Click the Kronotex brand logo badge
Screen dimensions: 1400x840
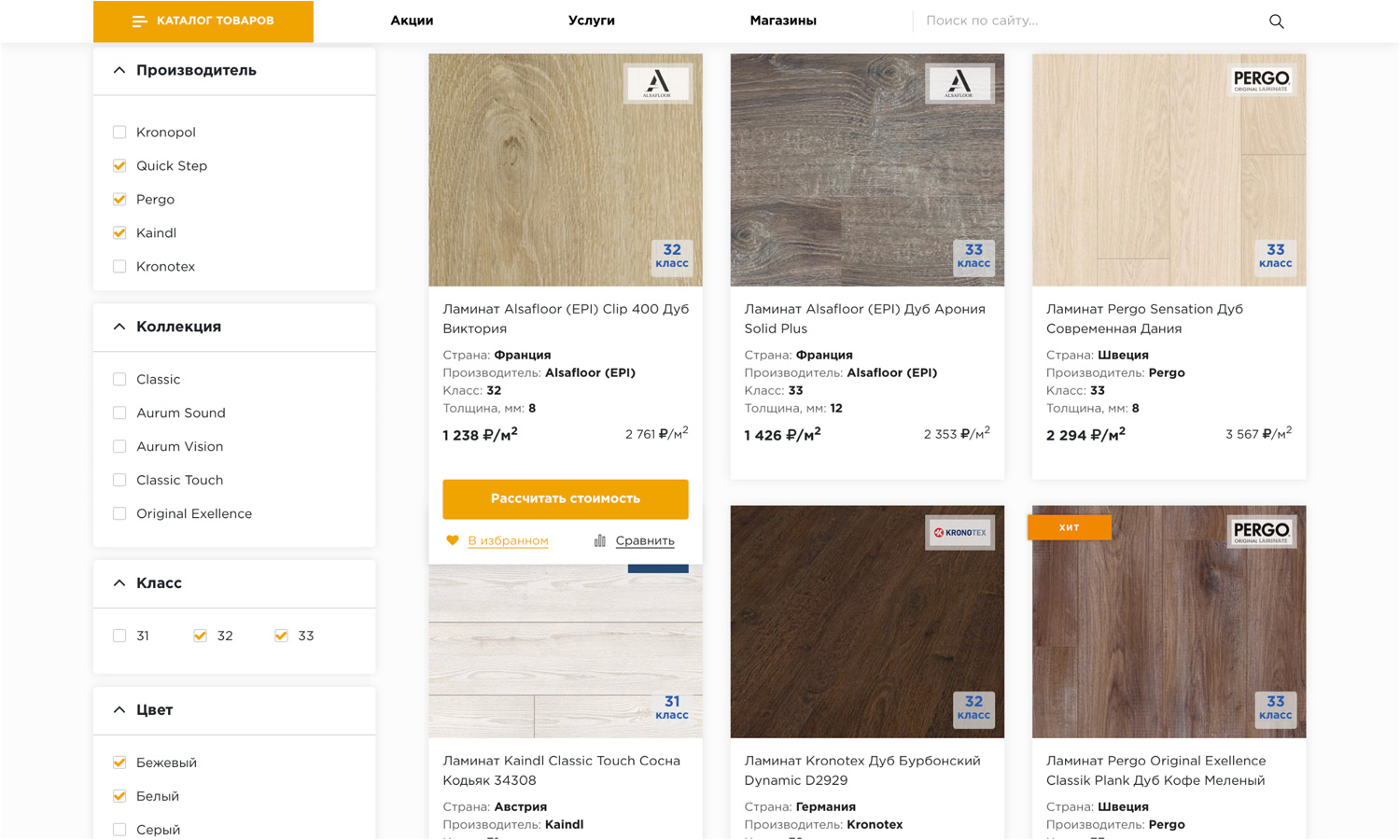(x=959, y=533)
